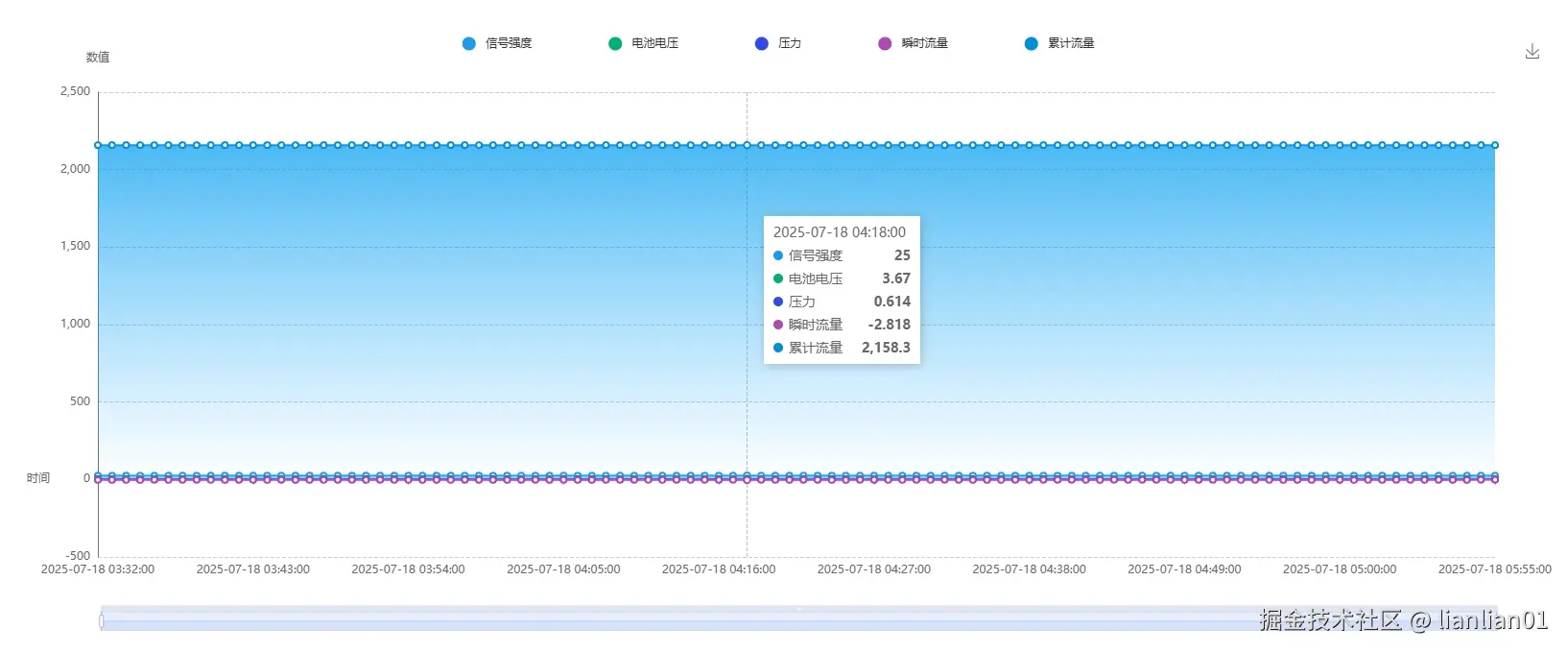
Task: Toggle the 累计流量 series in the legend
Action: coord(1059,43)
